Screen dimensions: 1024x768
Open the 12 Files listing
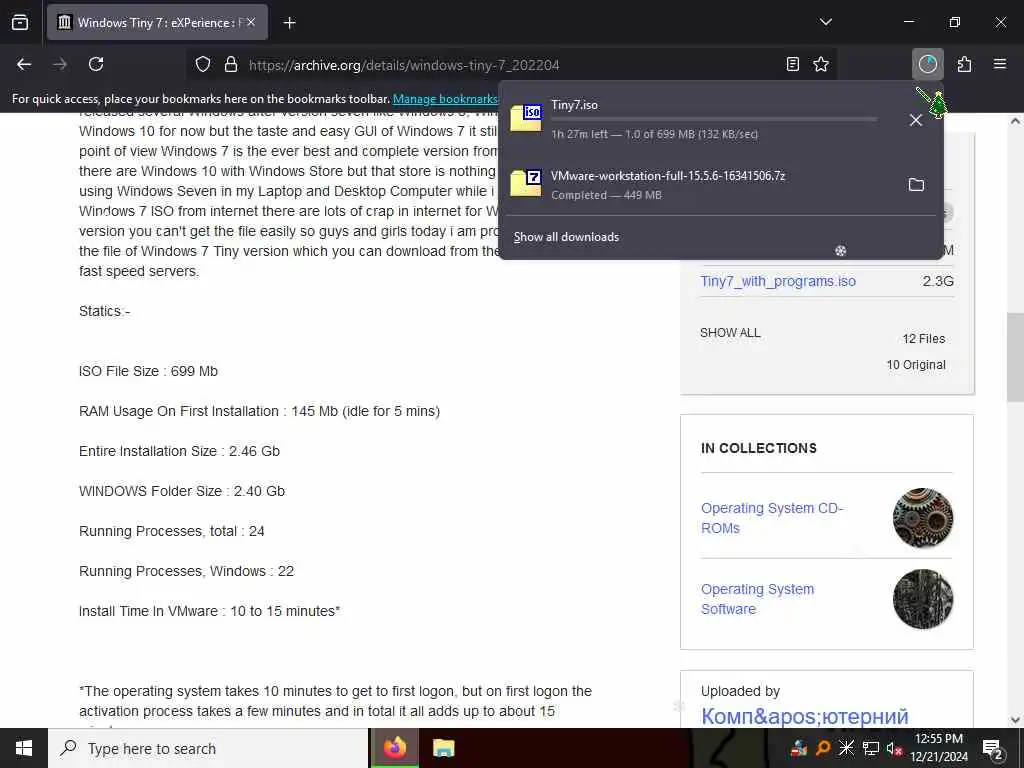[x=923, y=339]
